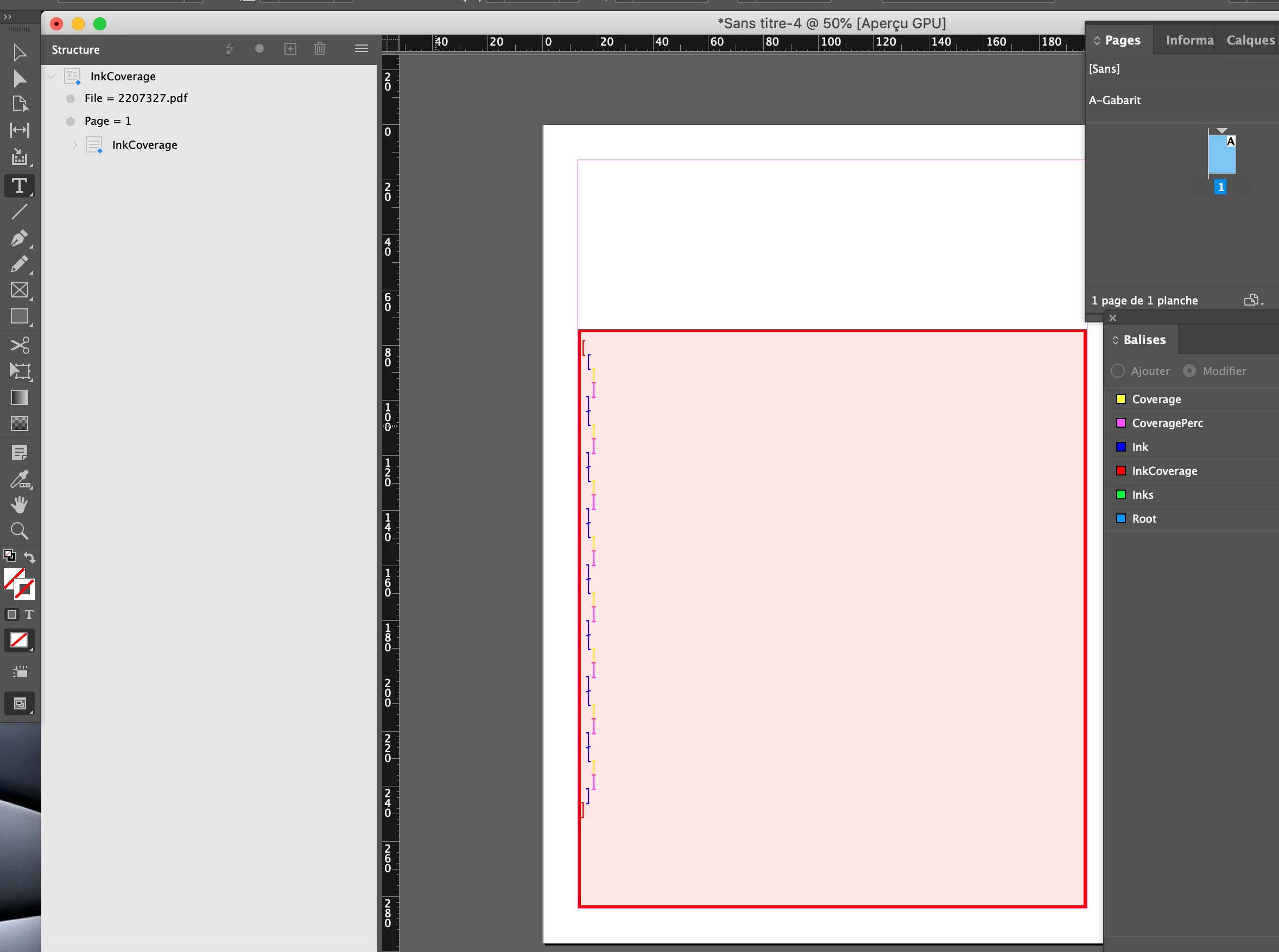
Task: Apply the CoveragePerc tag
Action: (1167, 423)
